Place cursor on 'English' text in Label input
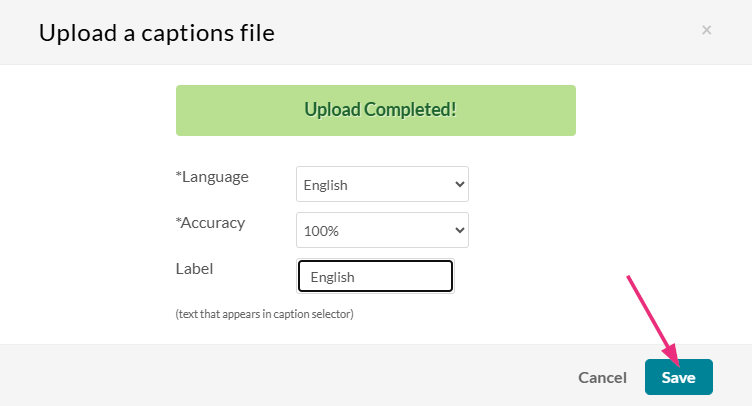The height and width of the screenshot is (406, 752). pos(333,277)
